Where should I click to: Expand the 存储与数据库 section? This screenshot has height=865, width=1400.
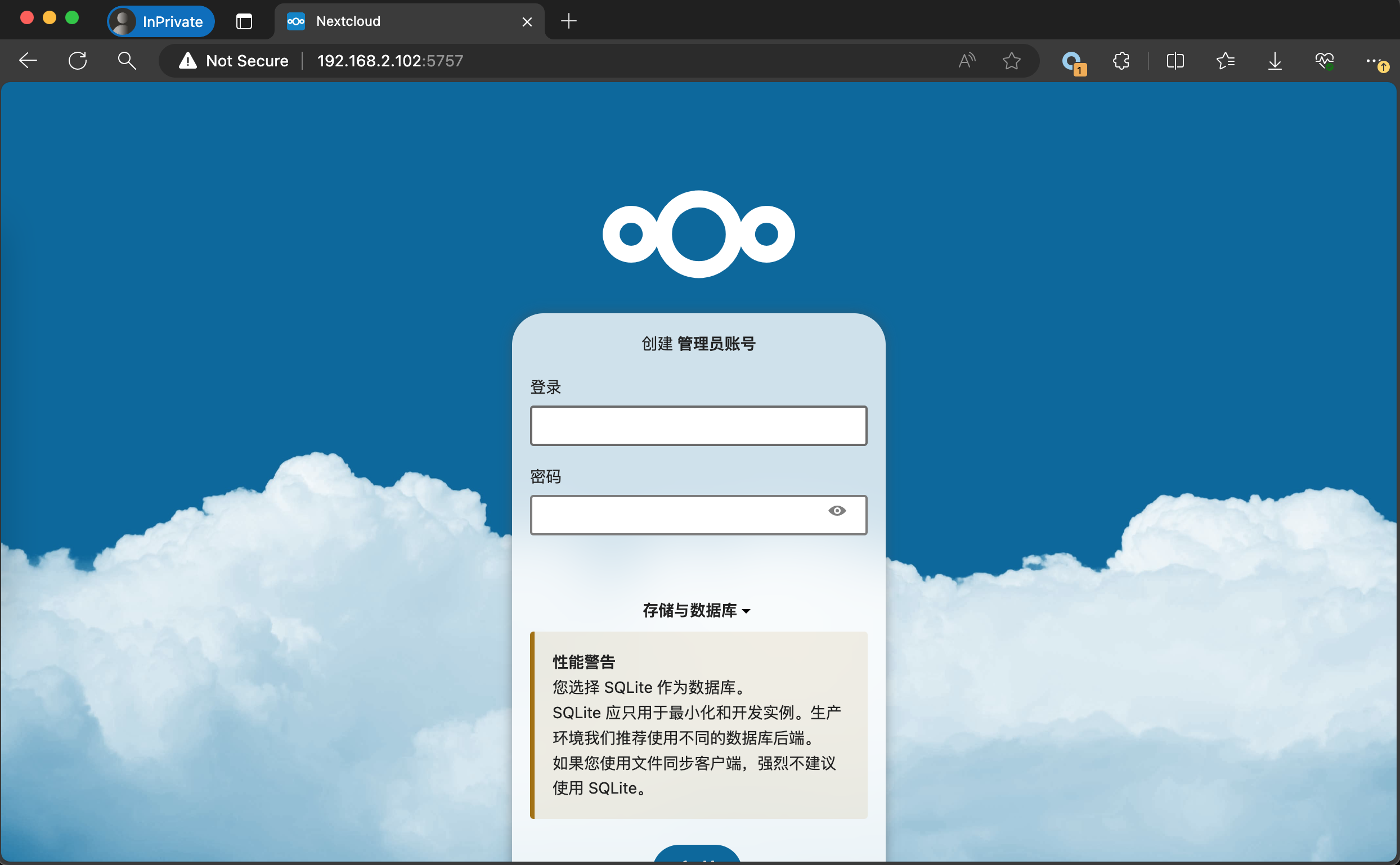point(697,610)
